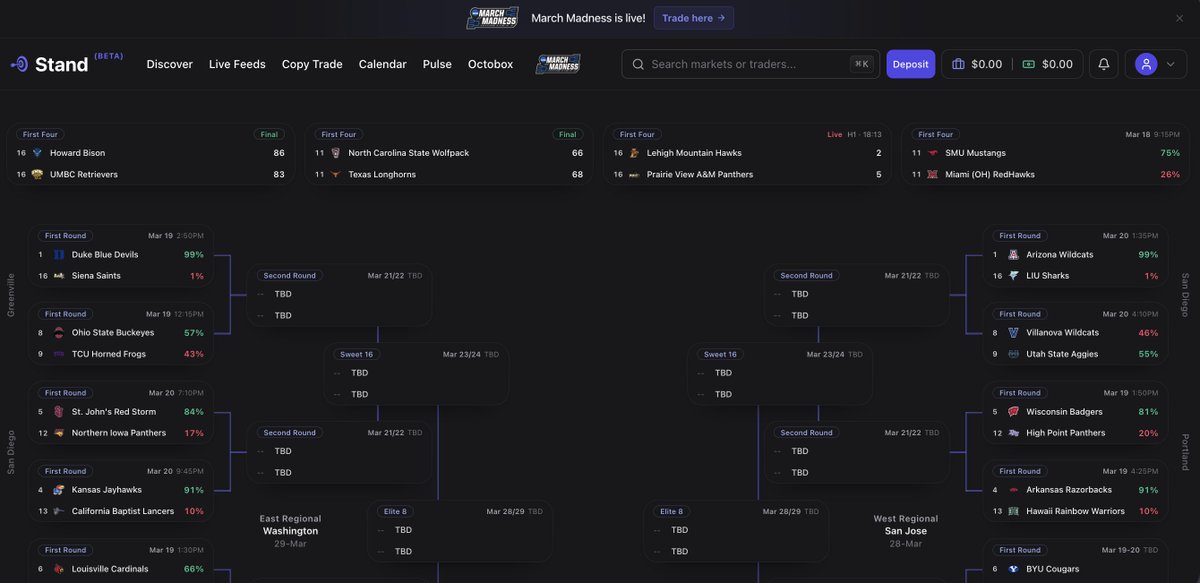Open Copy Trade page

point(312,64)
